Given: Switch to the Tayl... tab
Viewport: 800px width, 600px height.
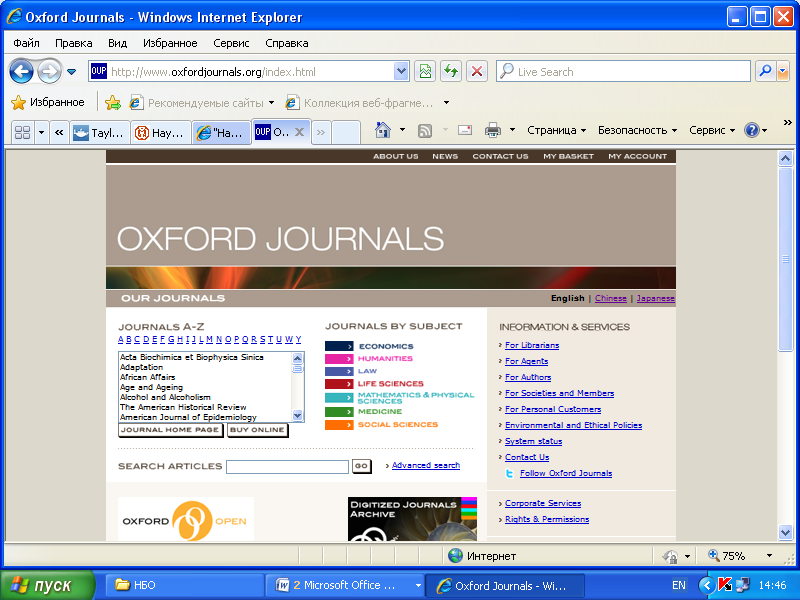Looking at the screenshot, I should [x=99, y=133].
